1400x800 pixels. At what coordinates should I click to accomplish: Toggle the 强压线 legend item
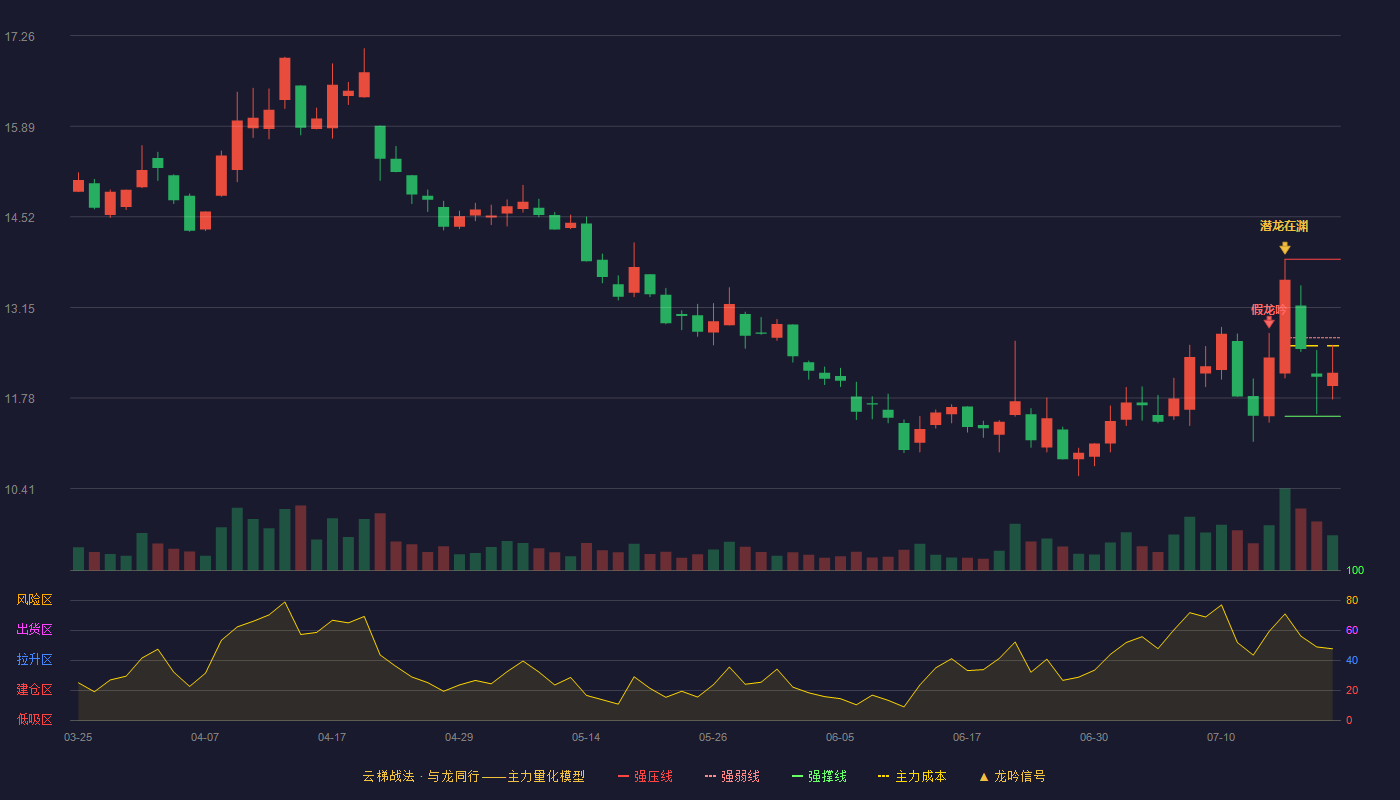point(645,776)
